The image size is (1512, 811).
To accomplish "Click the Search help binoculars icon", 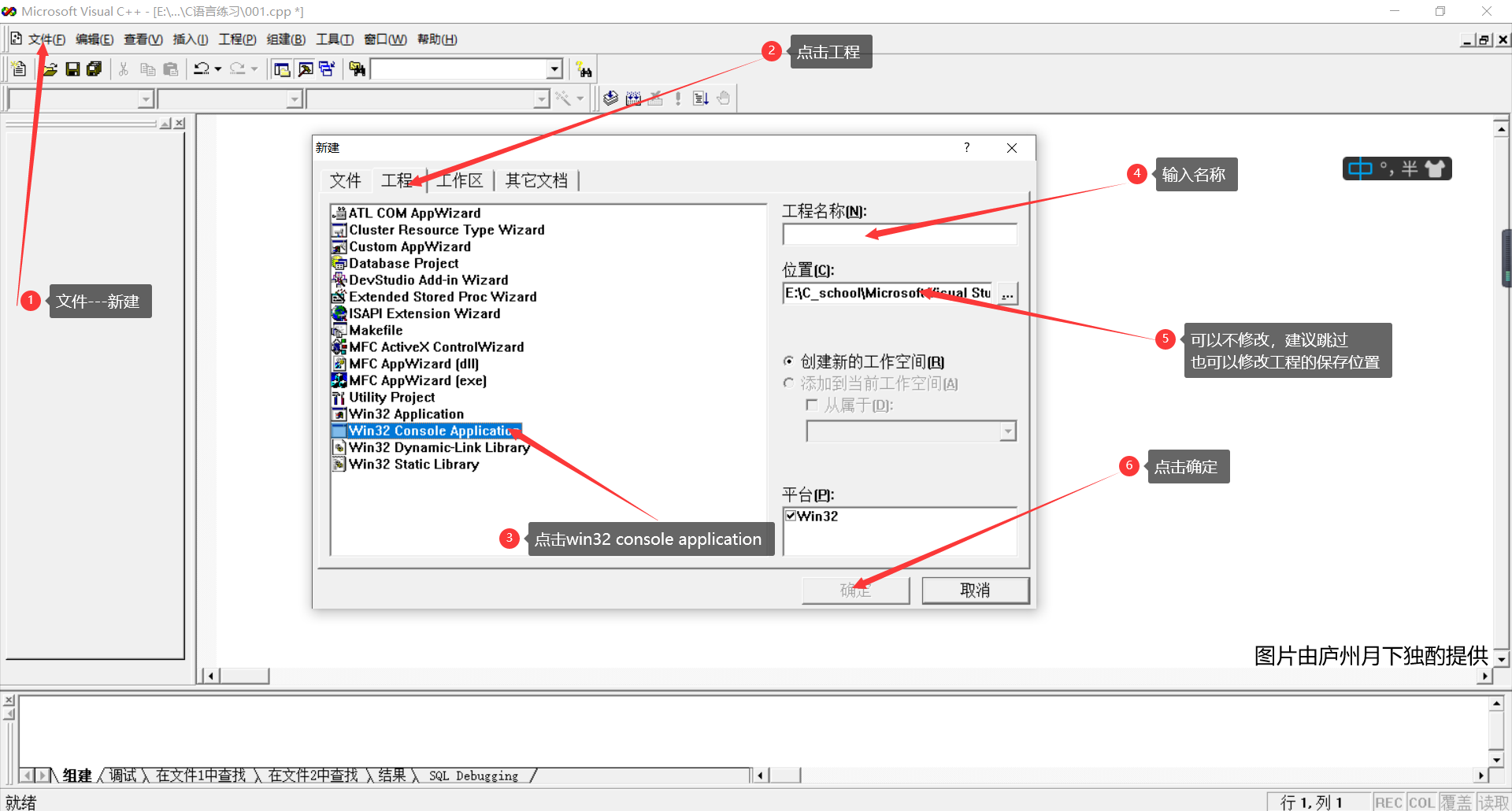I will pyautogui.click(x=584, y=69).
